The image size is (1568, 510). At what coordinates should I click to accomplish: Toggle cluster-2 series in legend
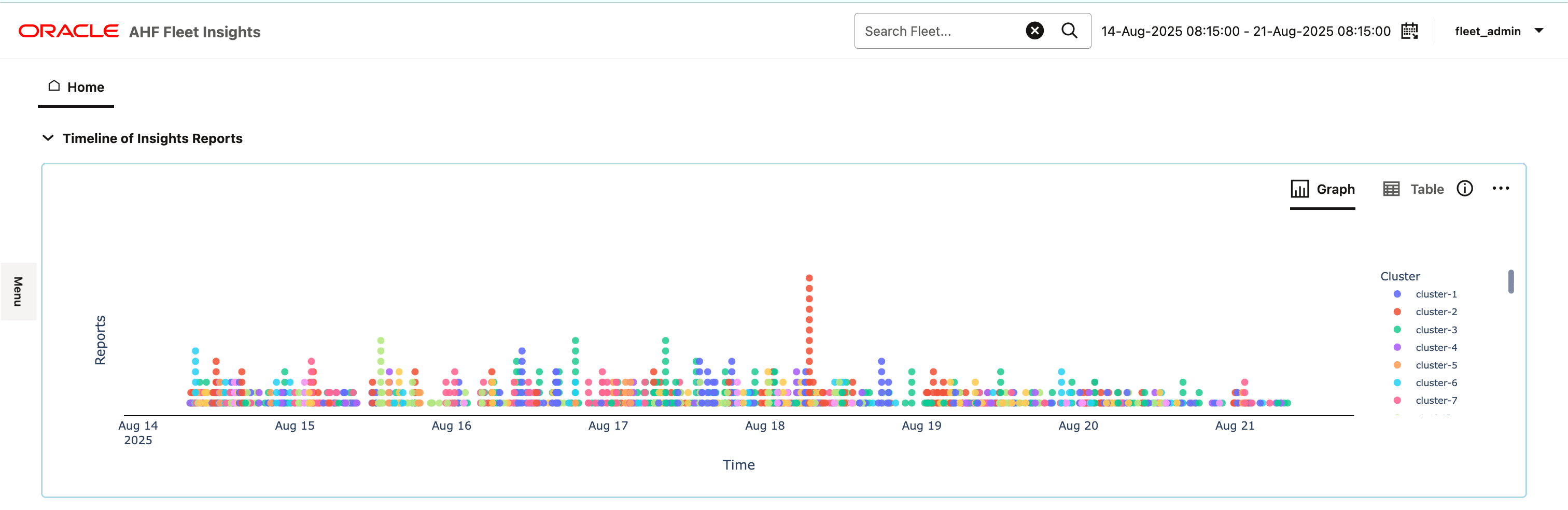(1435, 311)
